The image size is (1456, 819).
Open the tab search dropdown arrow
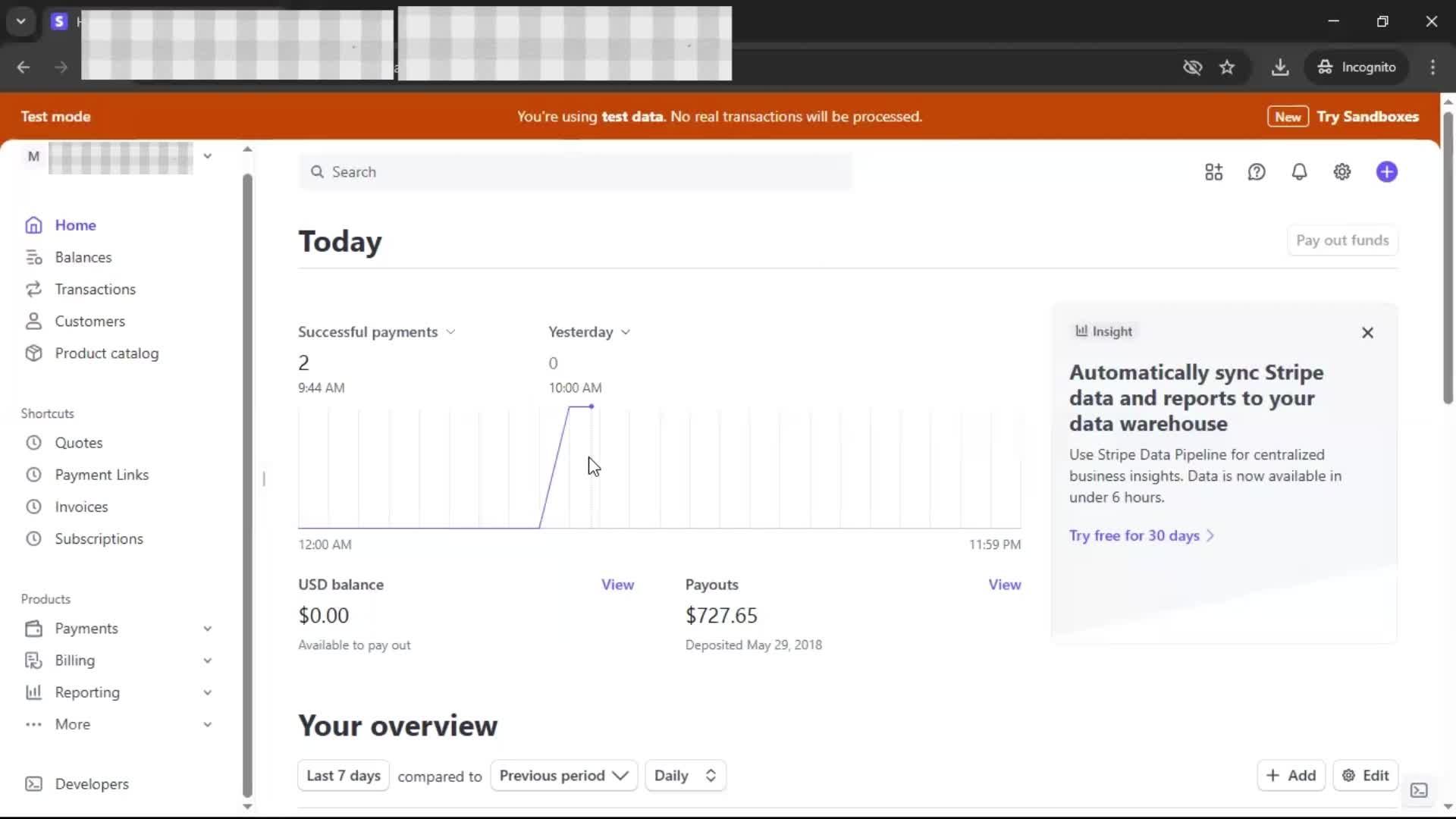(21, 21)
